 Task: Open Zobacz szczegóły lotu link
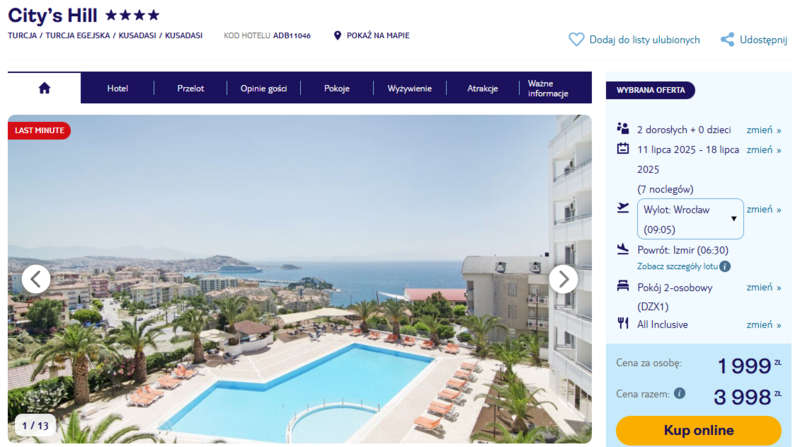coord(678,266)
